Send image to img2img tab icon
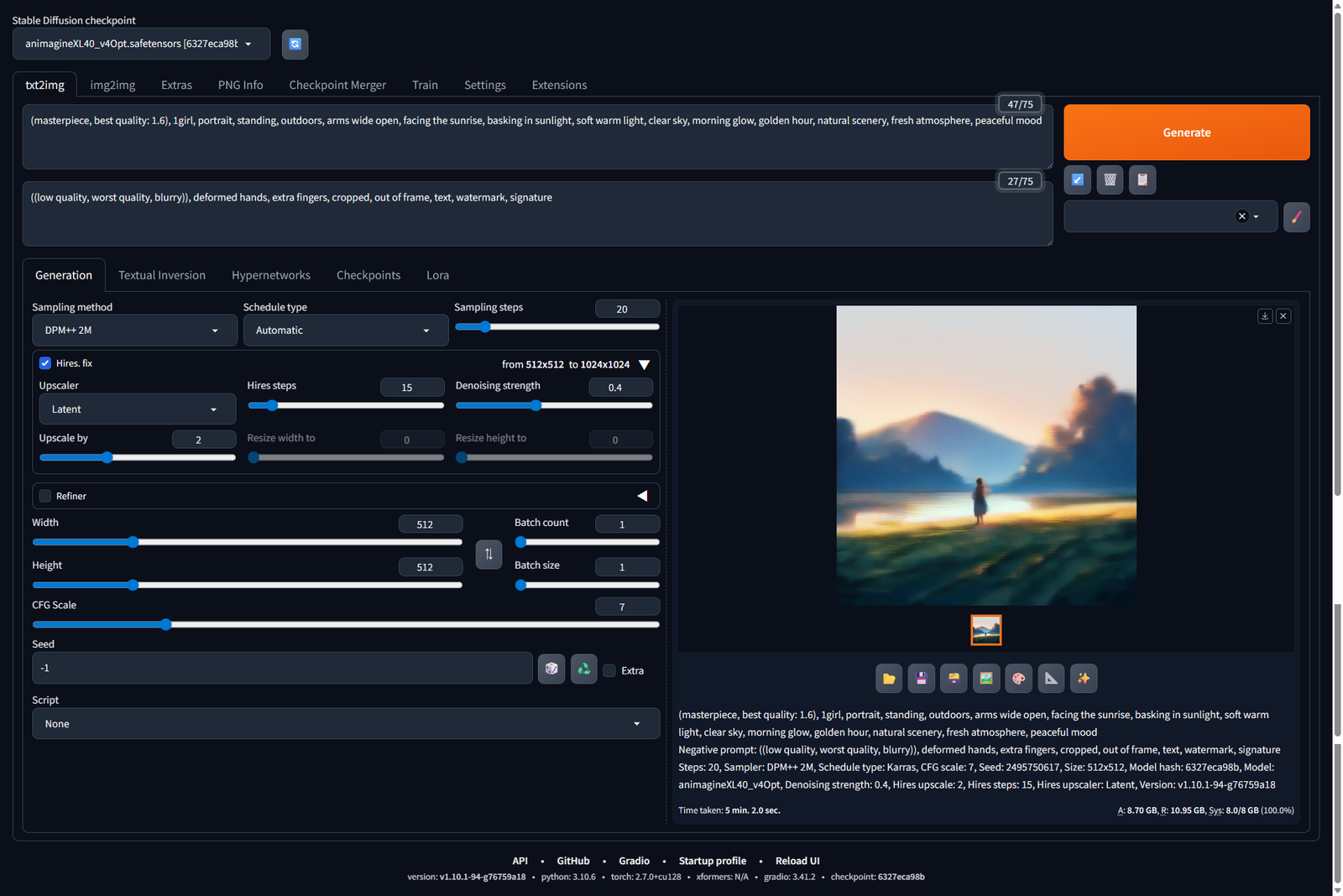The image size is (1343, 896). (x=986, y=678)
